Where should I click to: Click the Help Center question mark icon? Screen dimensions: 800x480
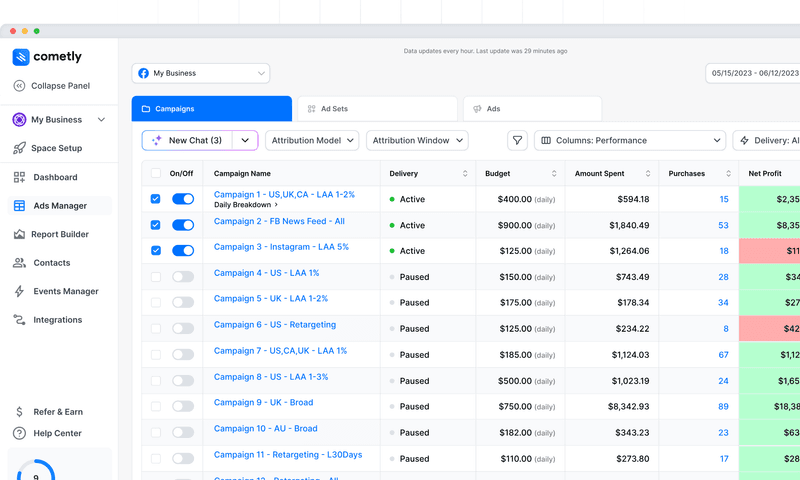click(19, 433)
